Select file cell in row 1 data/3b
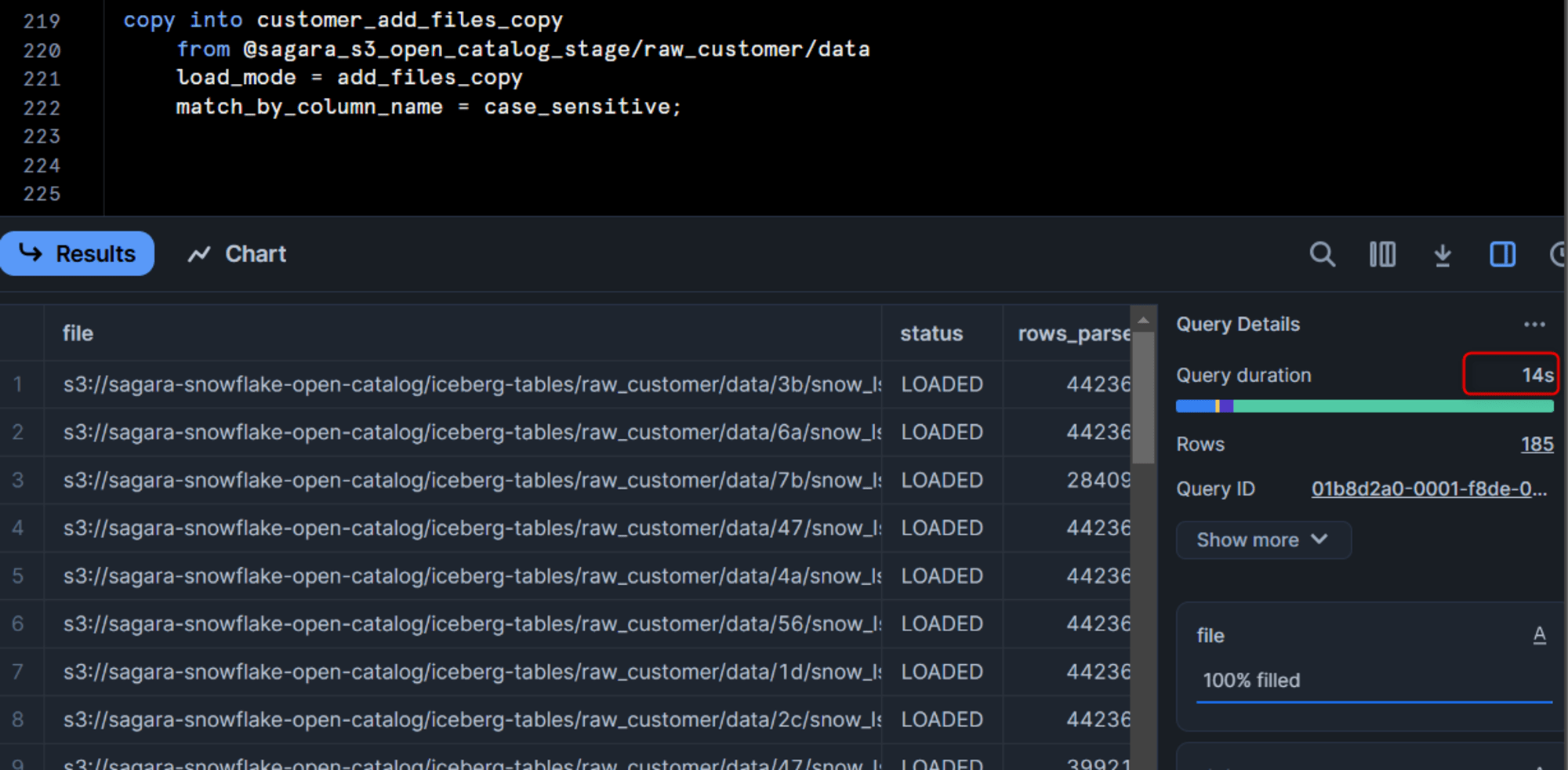The width and height of the screenshot is (1568, 770). pos(463,384)
